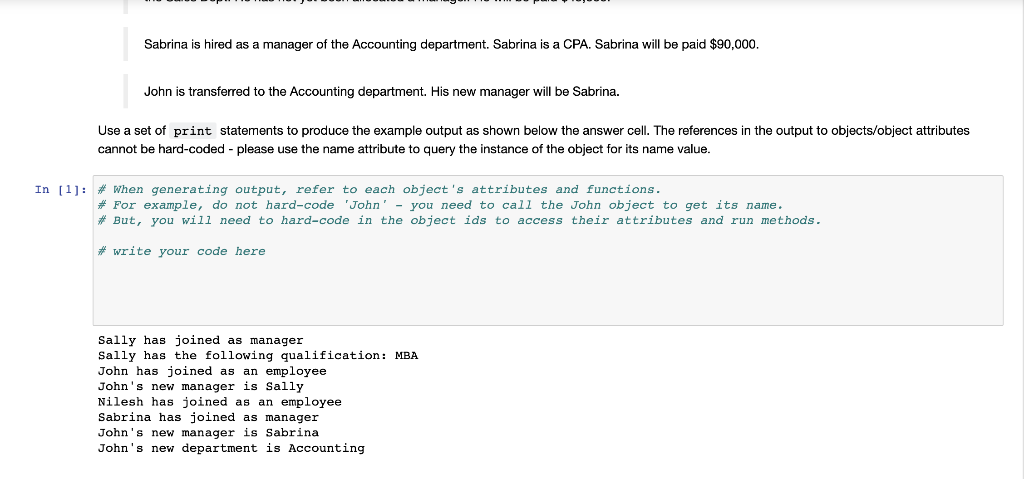Click output line "Nilesh has joined as an employee"

219,402
